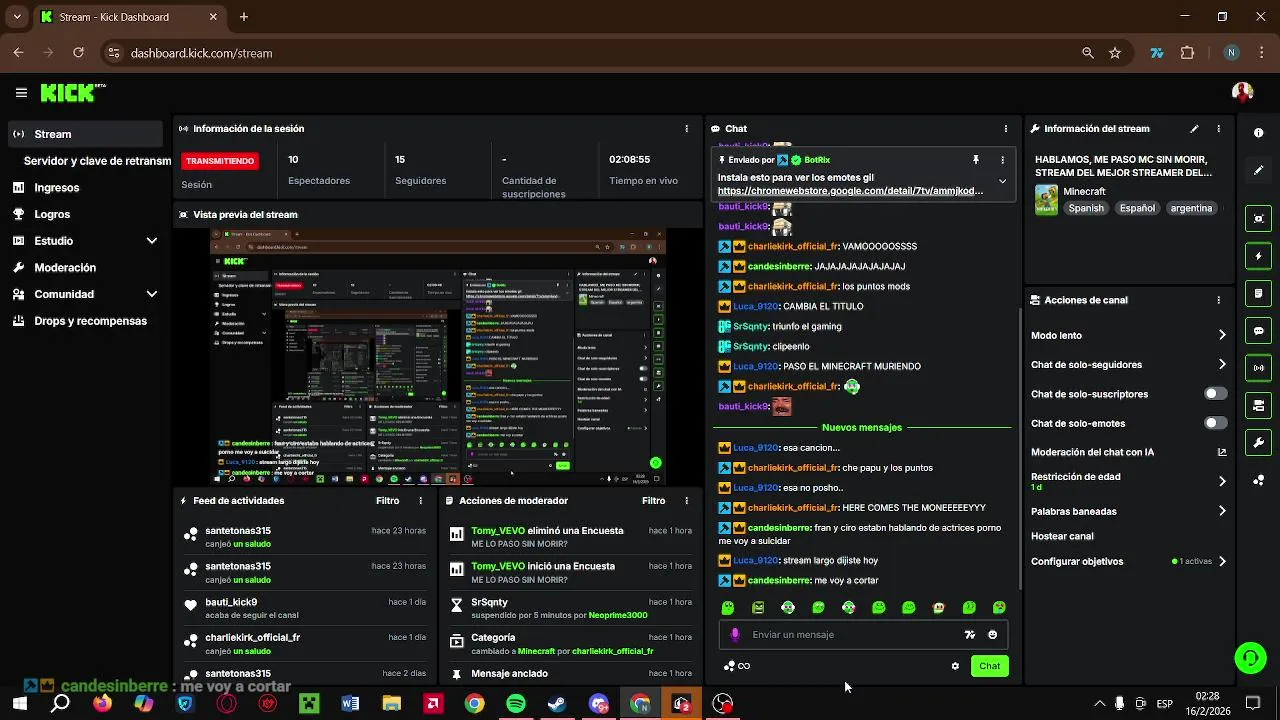Open Modo lento settings arrow
This screenshot has height=720, width=1280.
1222,336
